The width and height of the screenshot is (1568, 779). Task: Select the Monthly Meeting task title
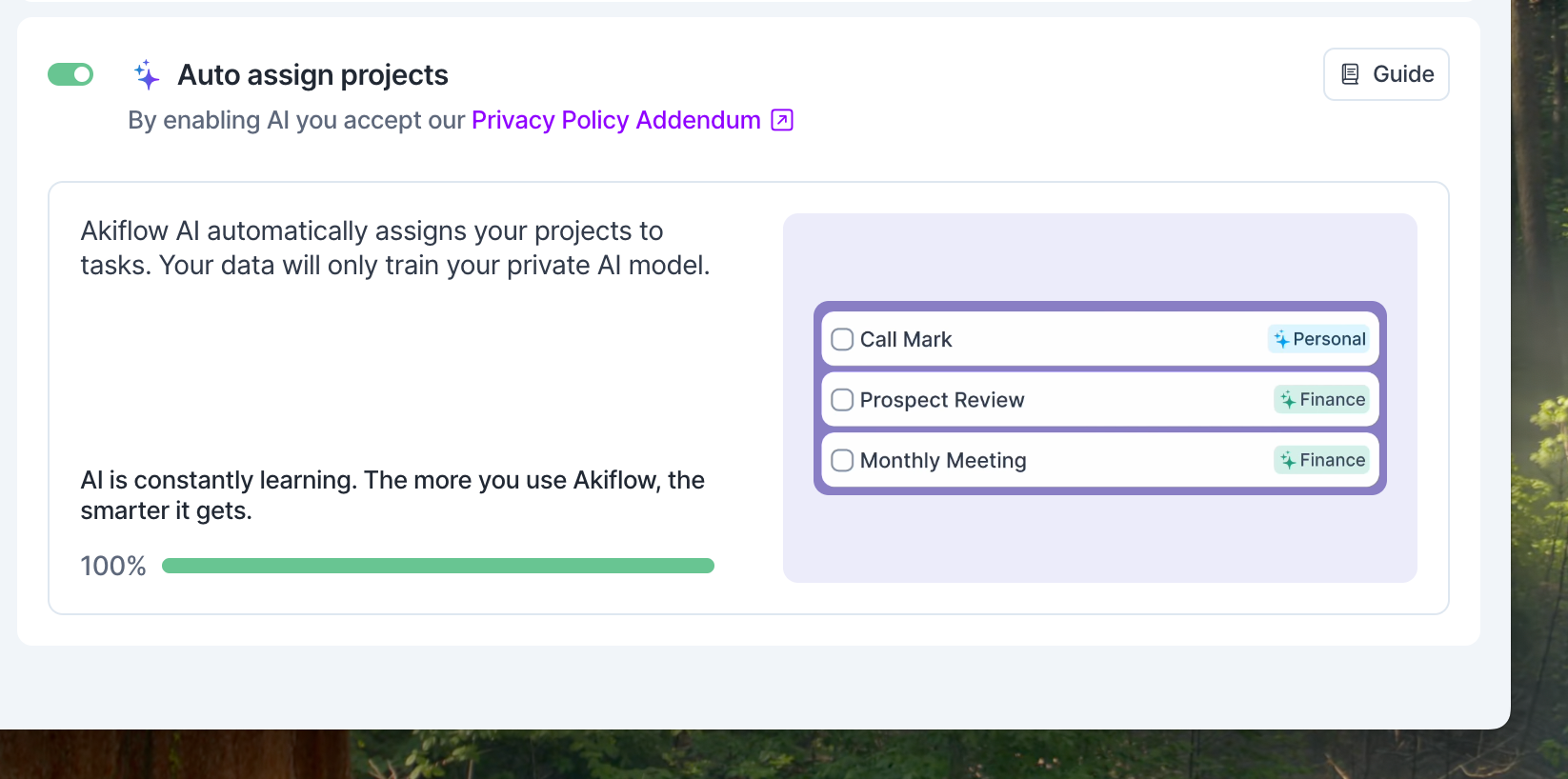pos(943,461)
